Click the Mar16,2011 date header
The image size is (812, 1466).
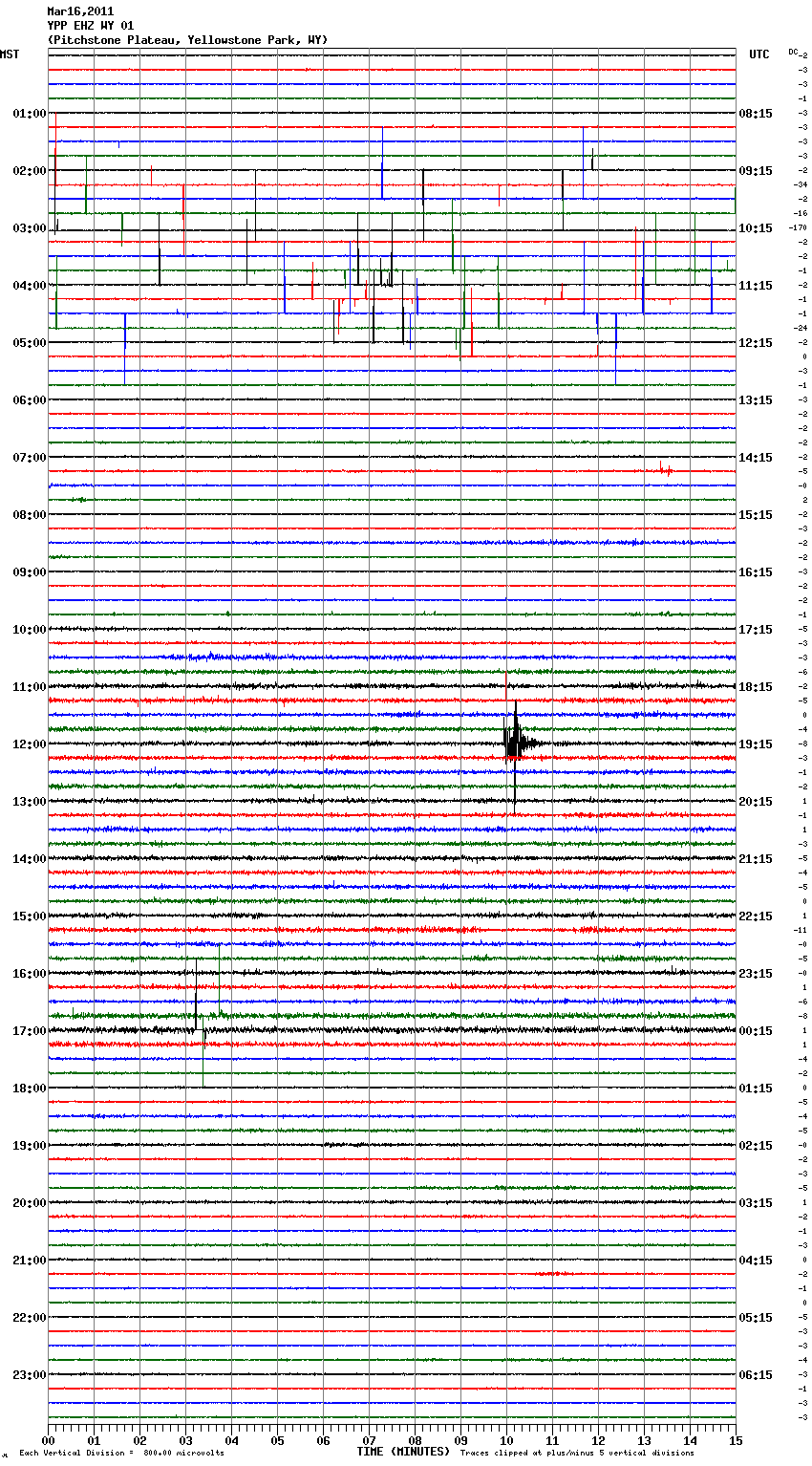pos(80,11)
